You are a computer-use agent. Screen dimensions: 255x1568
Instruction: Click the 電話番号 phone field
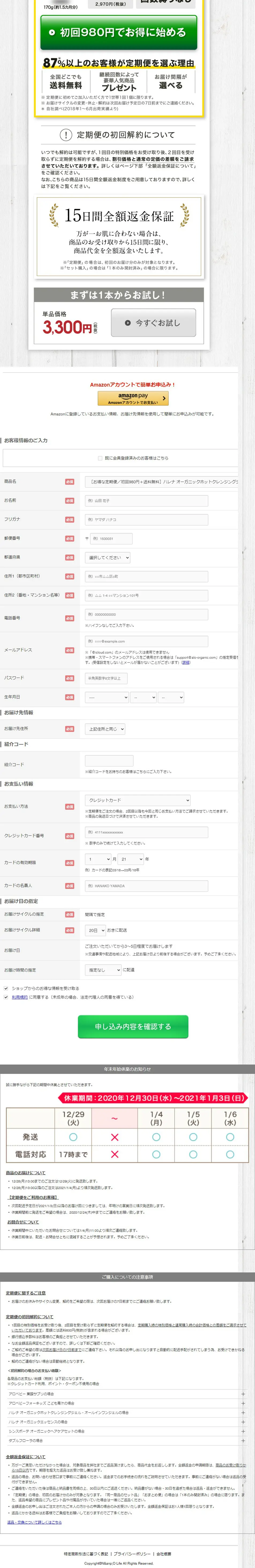(x=147, y=614)
